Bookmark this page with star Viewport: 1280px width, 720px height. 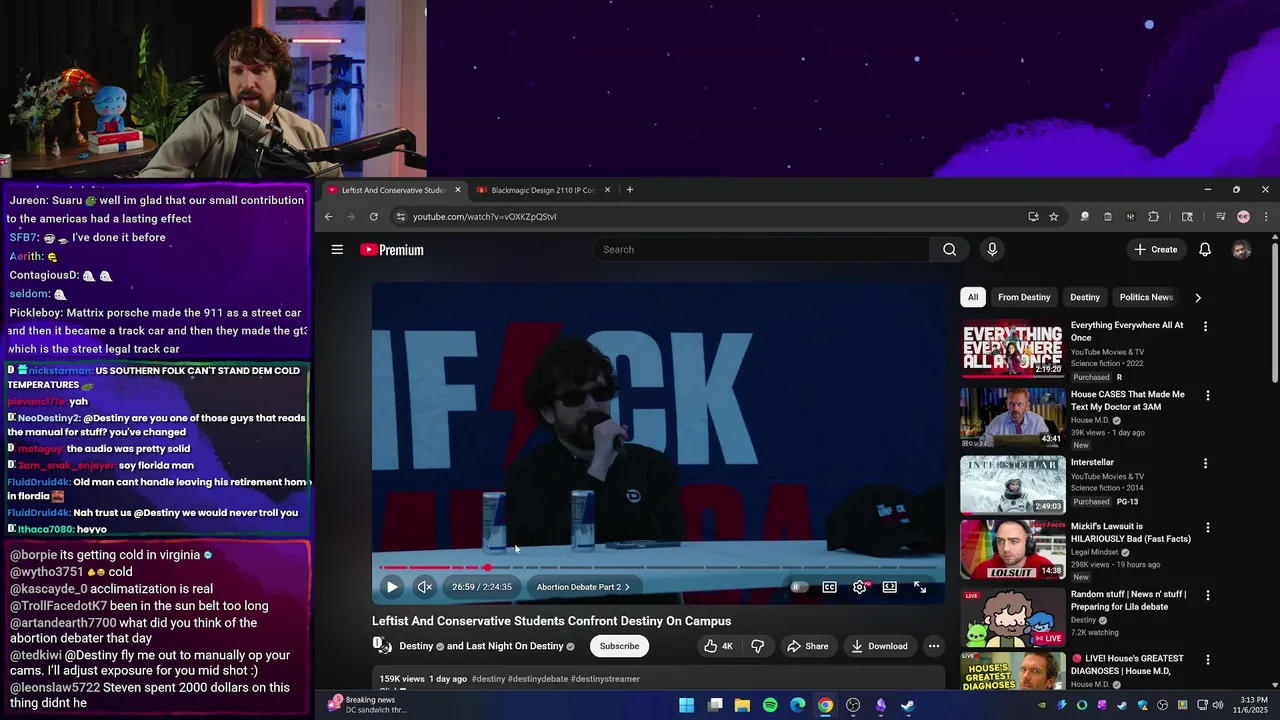1053,217
